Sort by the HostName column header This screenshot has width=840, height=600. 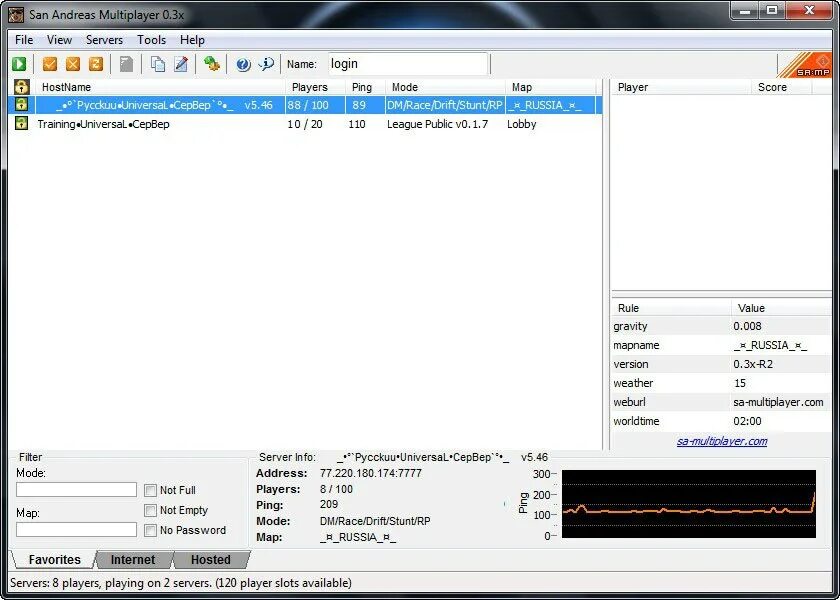[160, 87]
